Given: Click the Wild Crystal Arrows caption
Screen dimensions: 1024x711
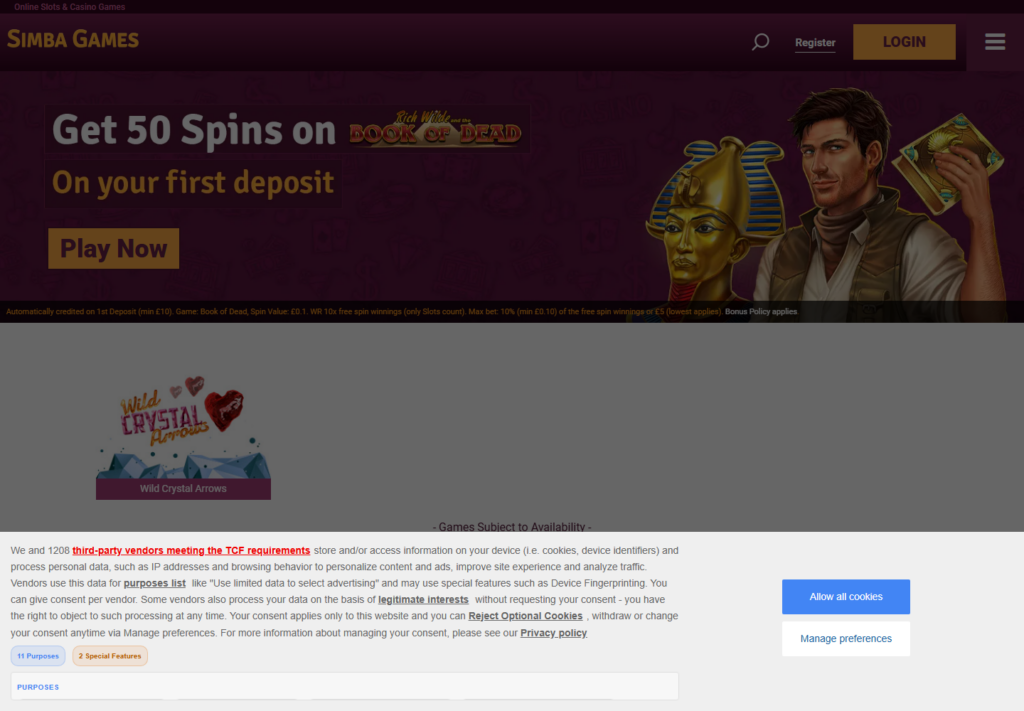Looking at the screenshot, I should pyautogui.click(x=184, y=489).
